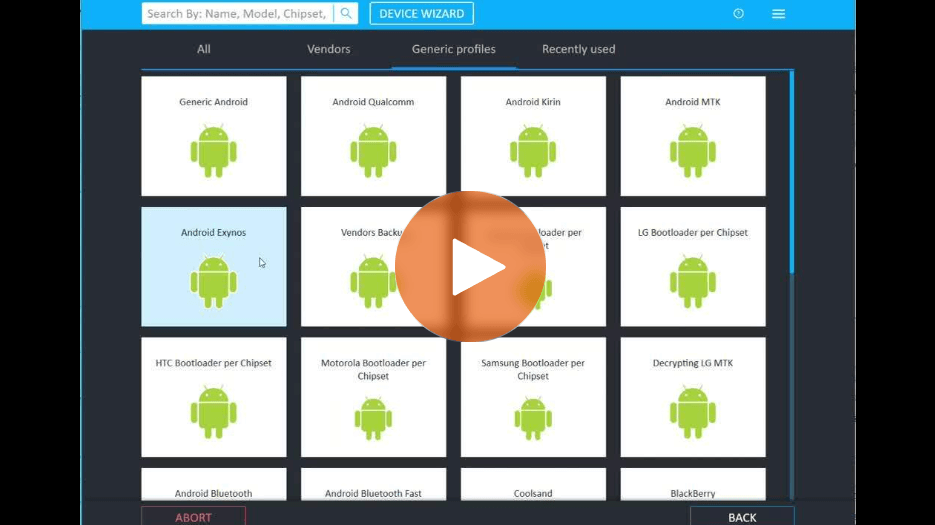Viewport: 935px width, 525px height.
Task: Choose the Decrypting LG MTK icon
Action: 693,412
